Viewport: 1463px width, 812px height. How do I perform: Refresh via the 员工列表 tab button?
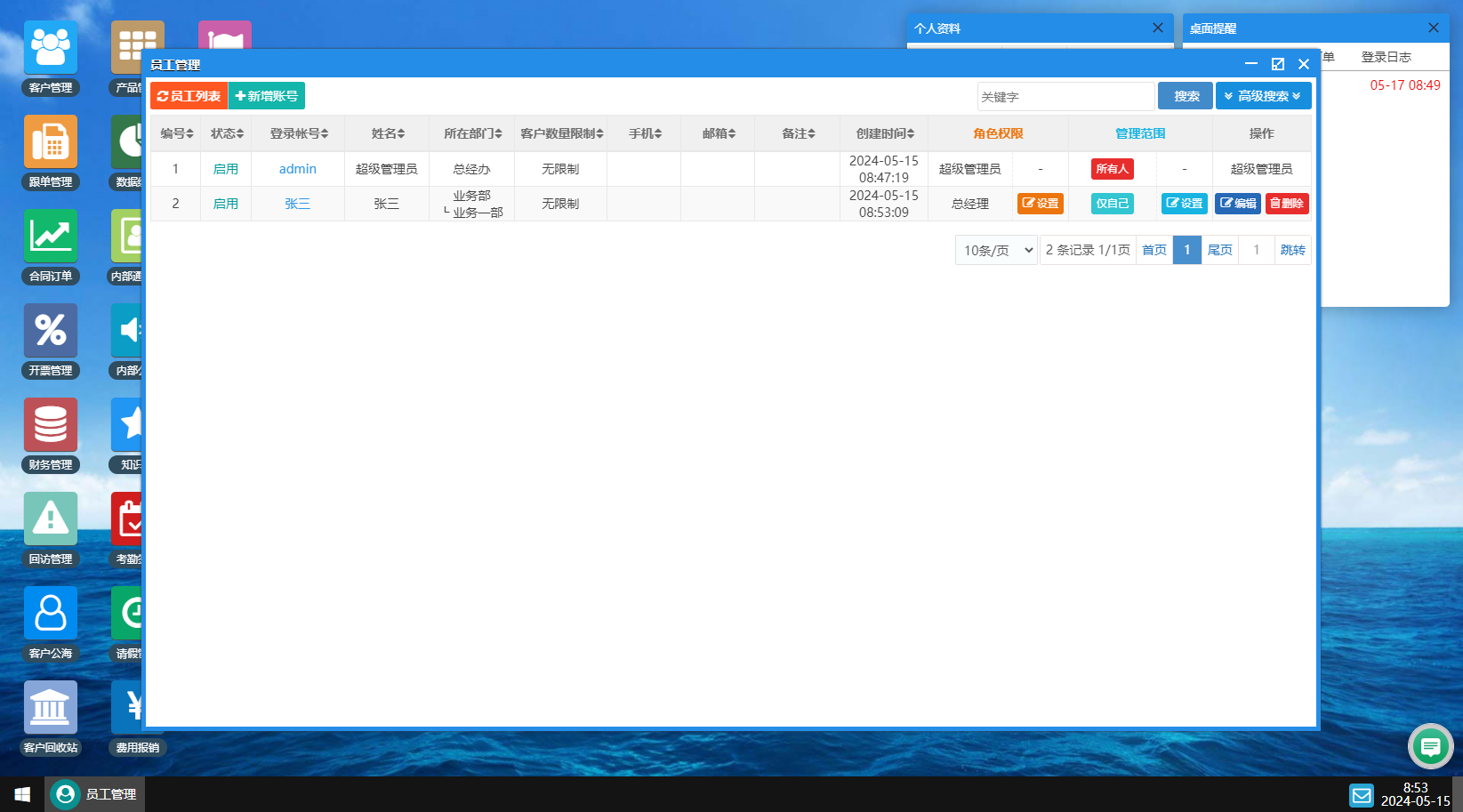[x=188, y=95]
